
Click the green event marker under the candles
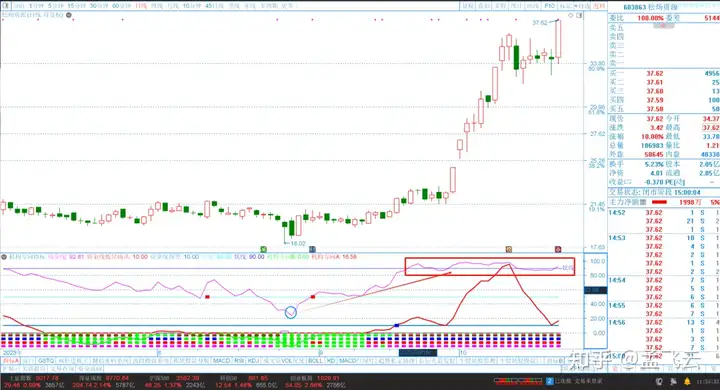(x=264, y=249)
